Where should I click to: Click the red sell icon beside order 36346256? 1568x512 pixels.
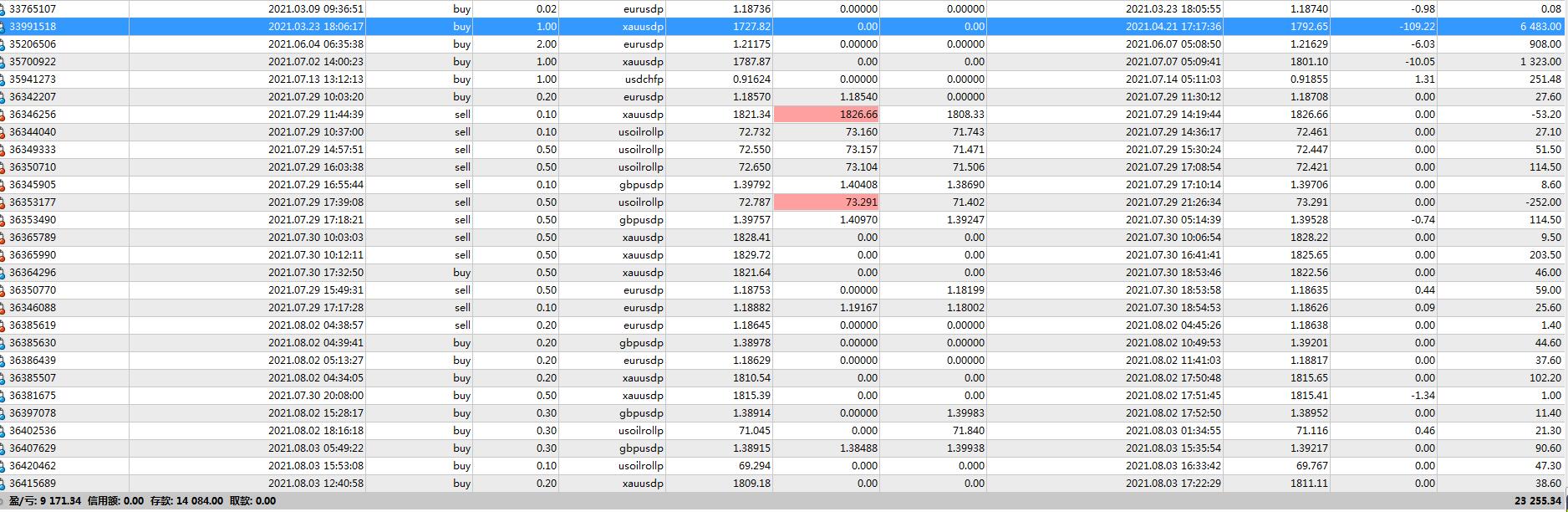(3, 115)
